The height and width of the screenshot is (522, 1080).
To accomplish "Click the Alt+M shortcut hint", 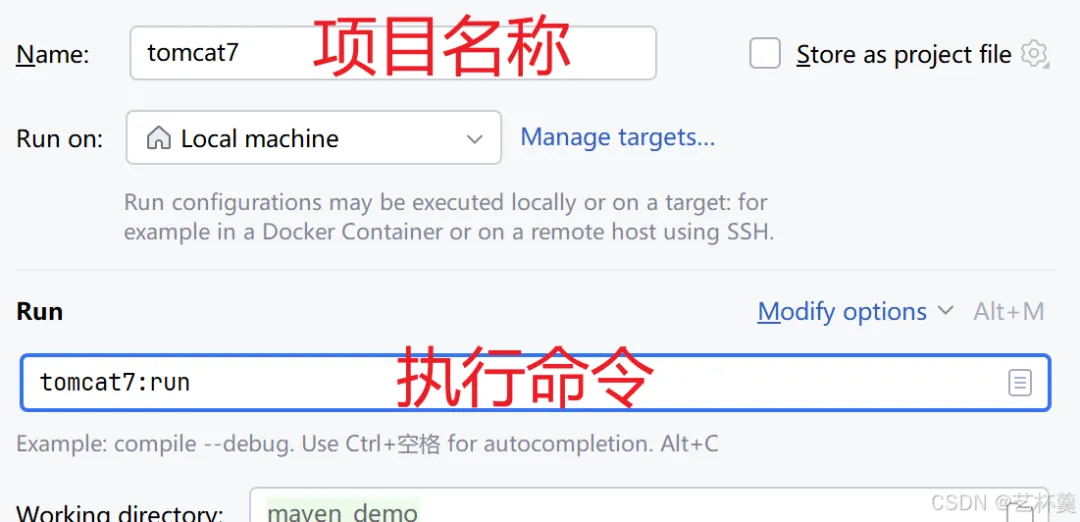I will click(1009, 311).
